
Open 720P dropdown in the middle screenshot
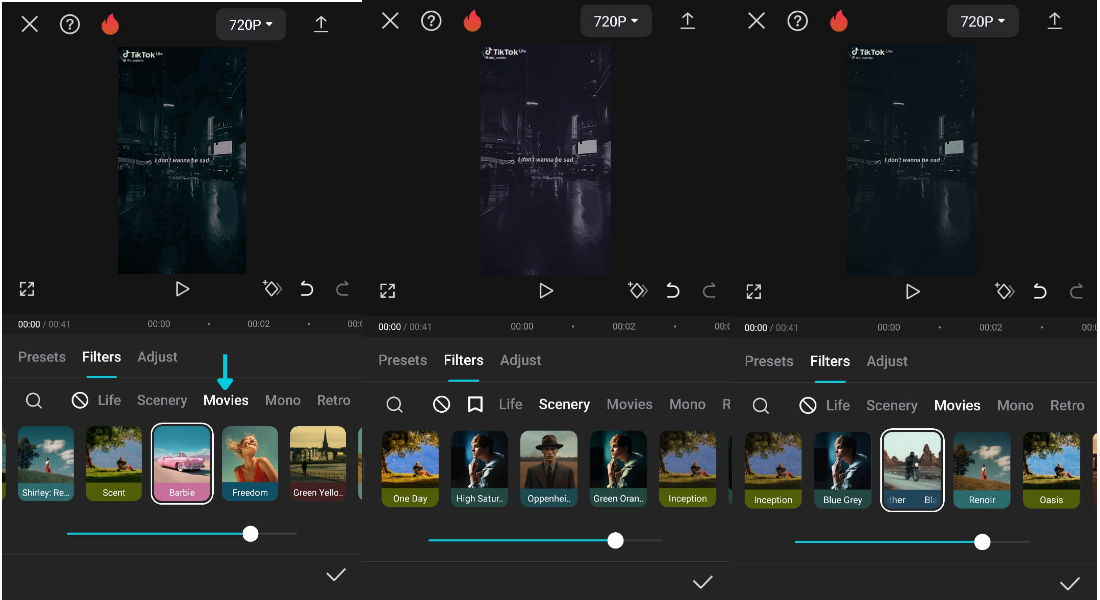click(x=615, y=22)
